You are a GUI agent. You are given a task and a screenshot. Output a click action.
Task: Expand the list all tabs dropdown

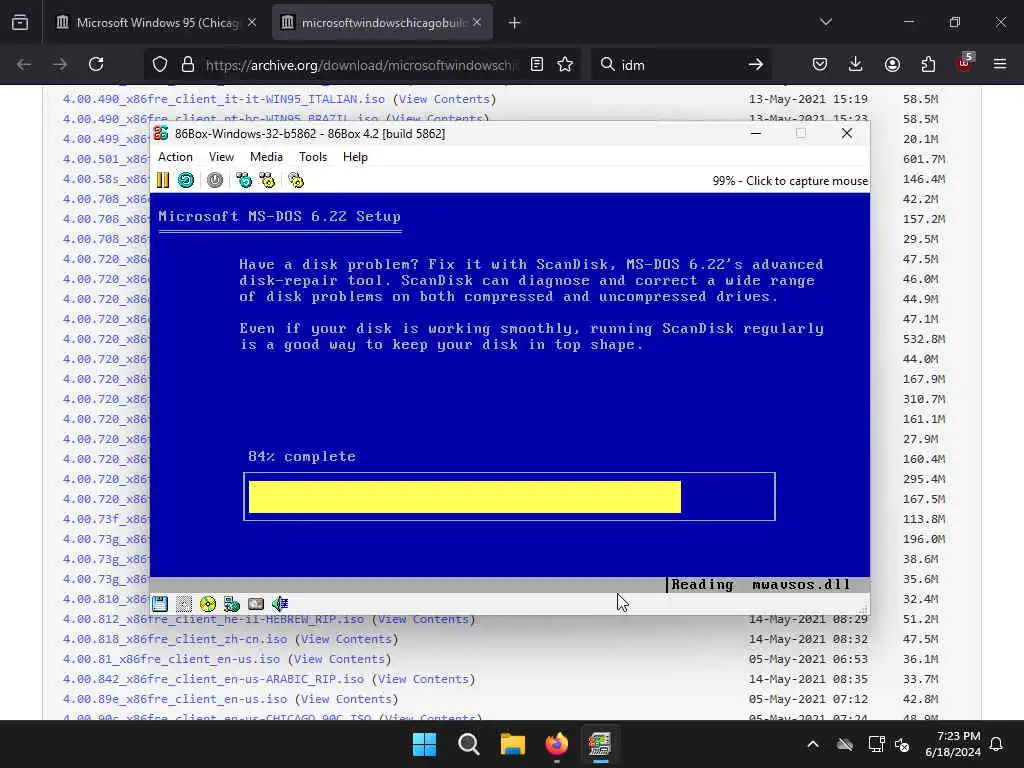pyautogui.click(x=826, y=22)
